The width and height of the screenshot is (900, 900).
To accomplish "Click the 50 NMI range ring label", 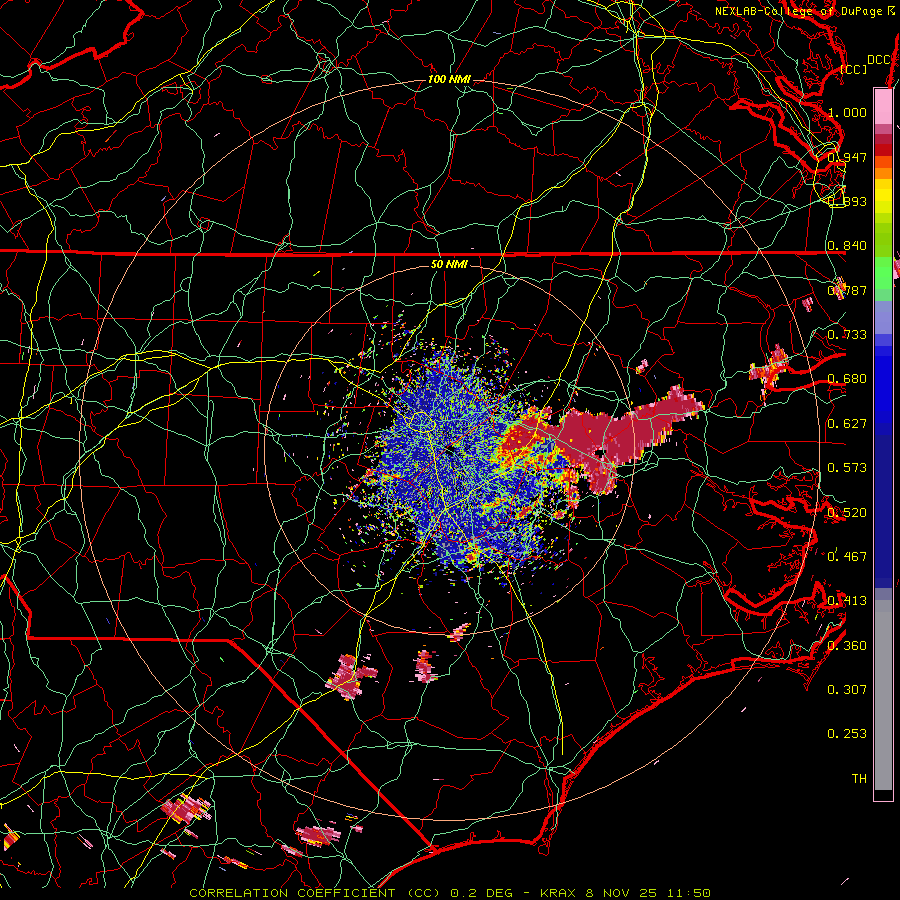I will [x=449, y=264].
